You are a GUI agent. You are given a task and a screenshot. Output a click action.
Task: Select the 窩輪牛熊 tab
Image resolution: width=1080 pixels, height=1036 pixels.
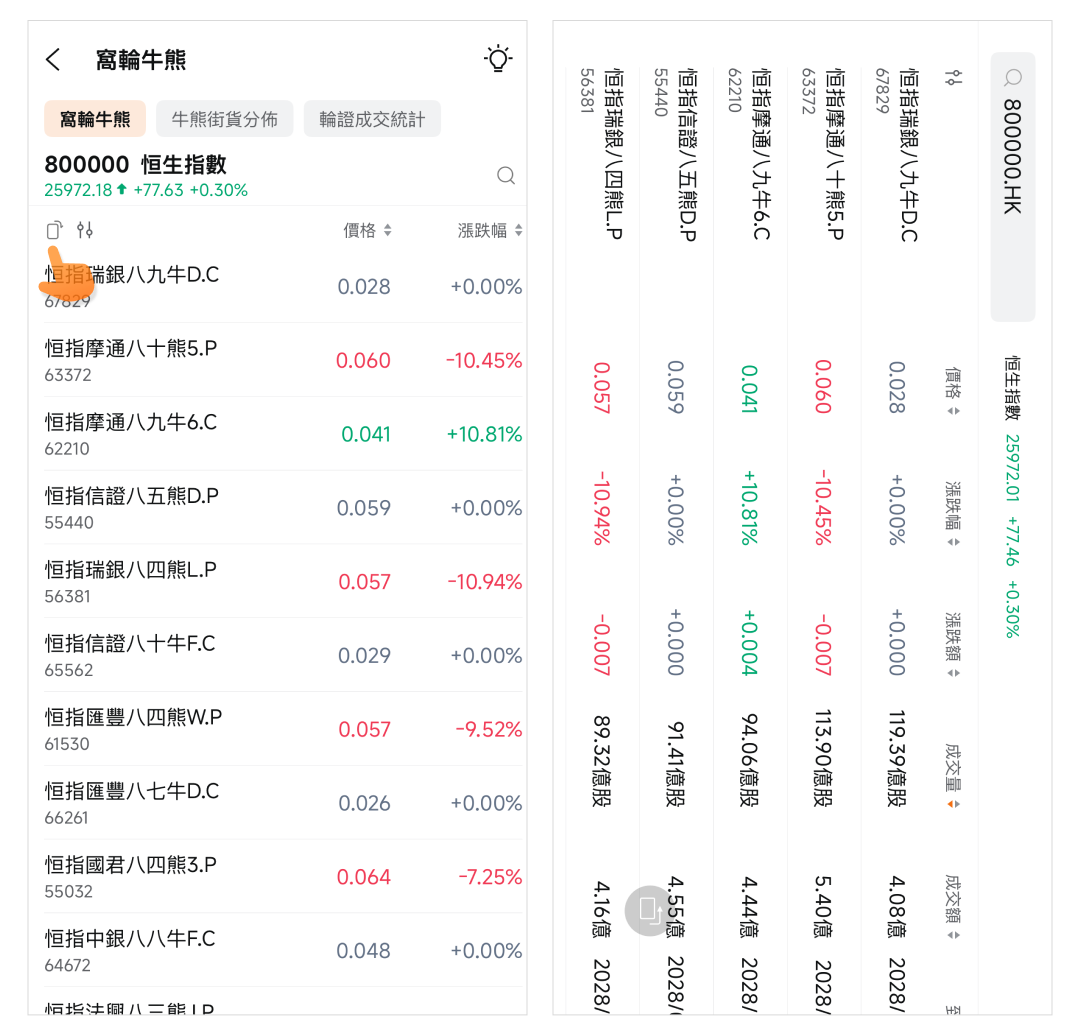pyautogui.click(x=95, y=119)
